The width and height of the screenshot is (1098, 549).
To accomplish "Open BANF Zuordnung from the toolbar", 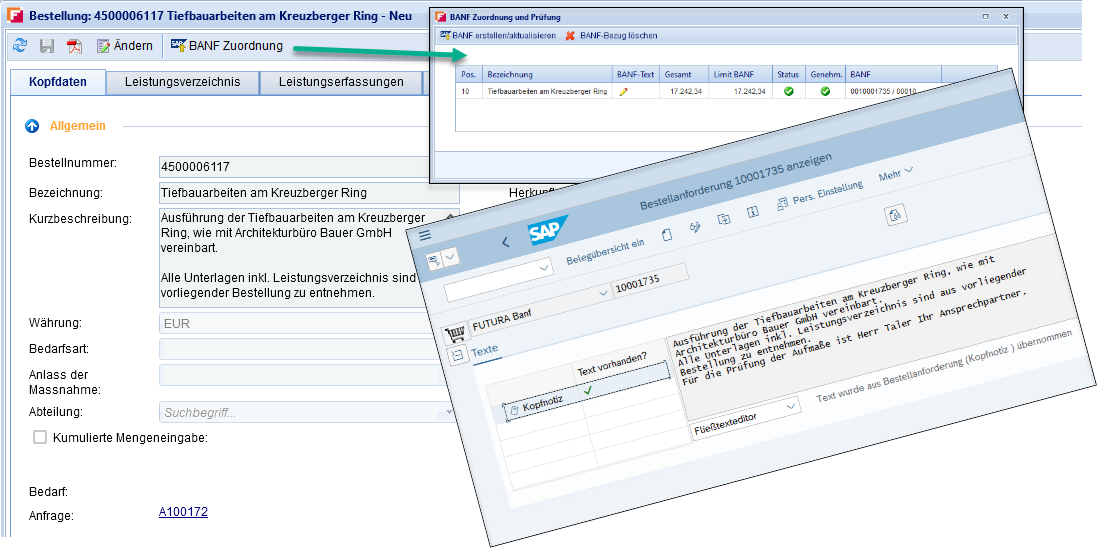I will [x=227, y=46].
